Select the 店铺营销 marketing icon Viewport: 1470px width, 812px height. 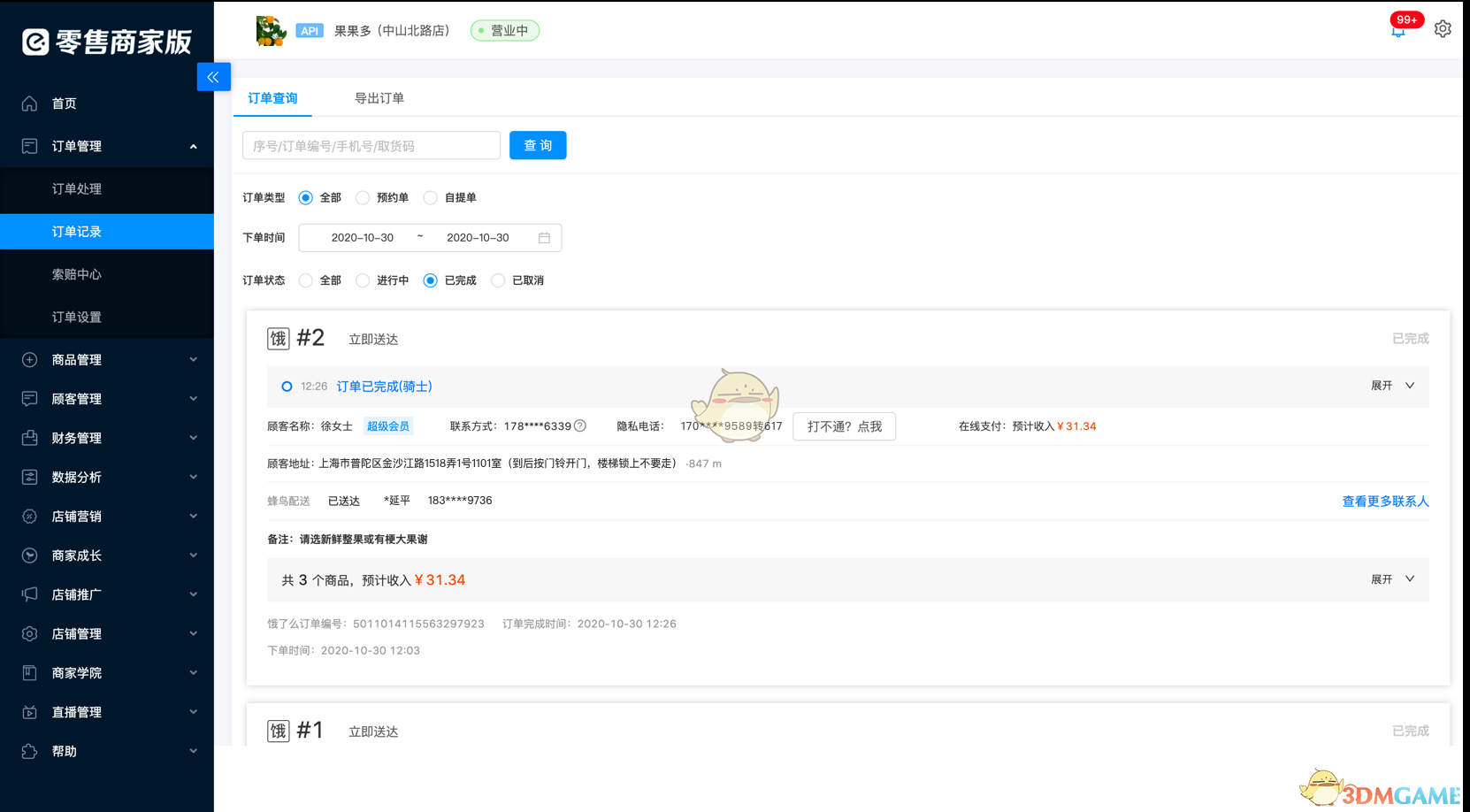pos(28,516)
